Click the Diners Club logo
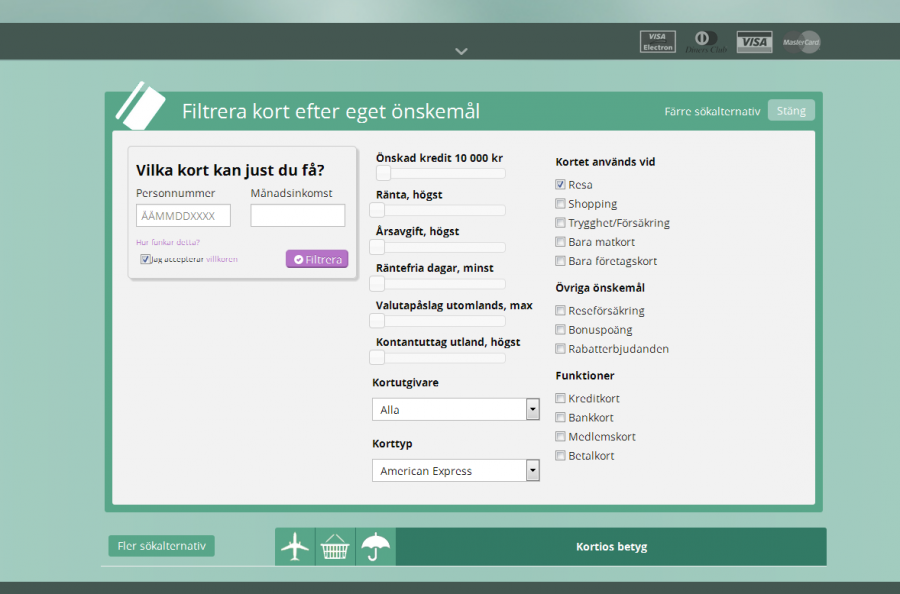 706,42
